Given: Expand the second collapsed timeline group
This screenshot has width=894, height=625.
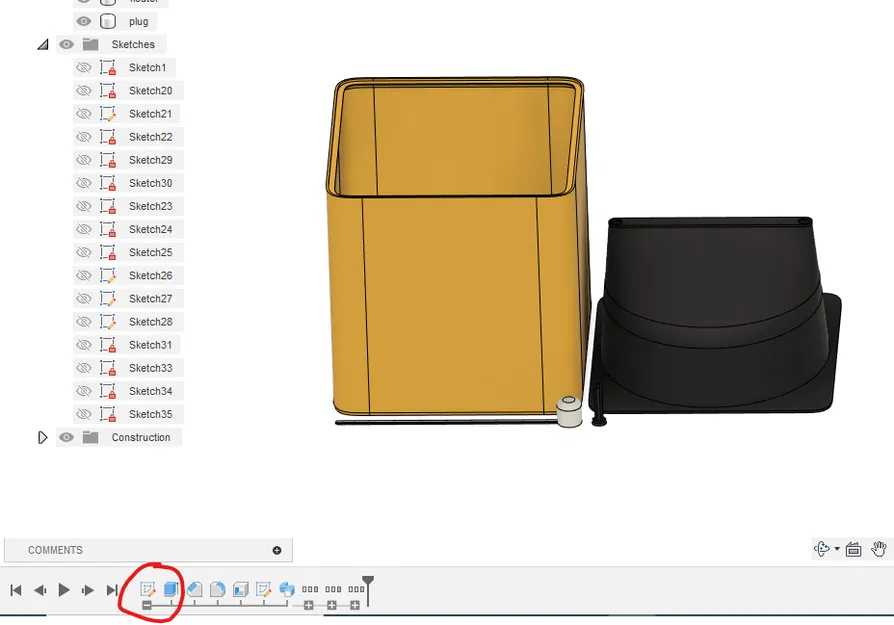Looking at the screenshot, I should click(x=332, y=606).
